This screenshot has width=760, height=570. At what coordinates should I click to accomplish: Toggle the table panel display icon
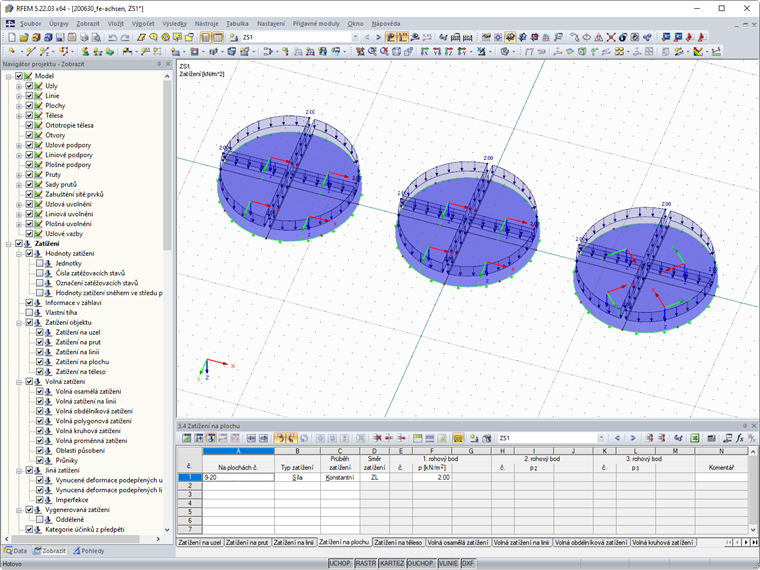click(x=218, y=37)
